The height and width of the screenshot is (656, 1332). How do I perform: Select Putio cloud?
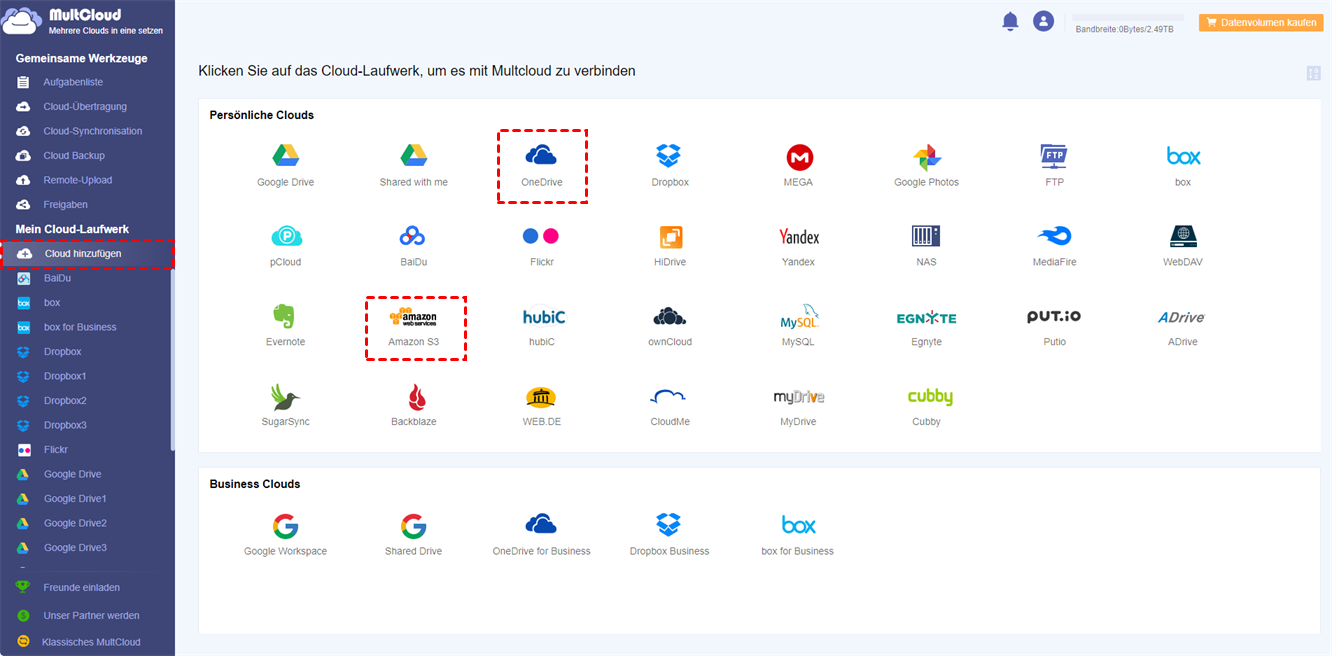[1054, 316]
